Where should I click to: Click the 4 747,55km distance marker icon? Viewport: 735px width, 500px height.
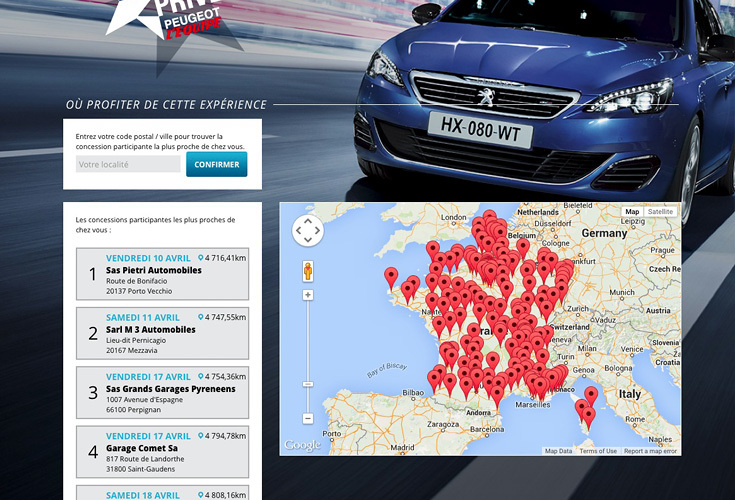pyautogui.click(x=201, y=317)
